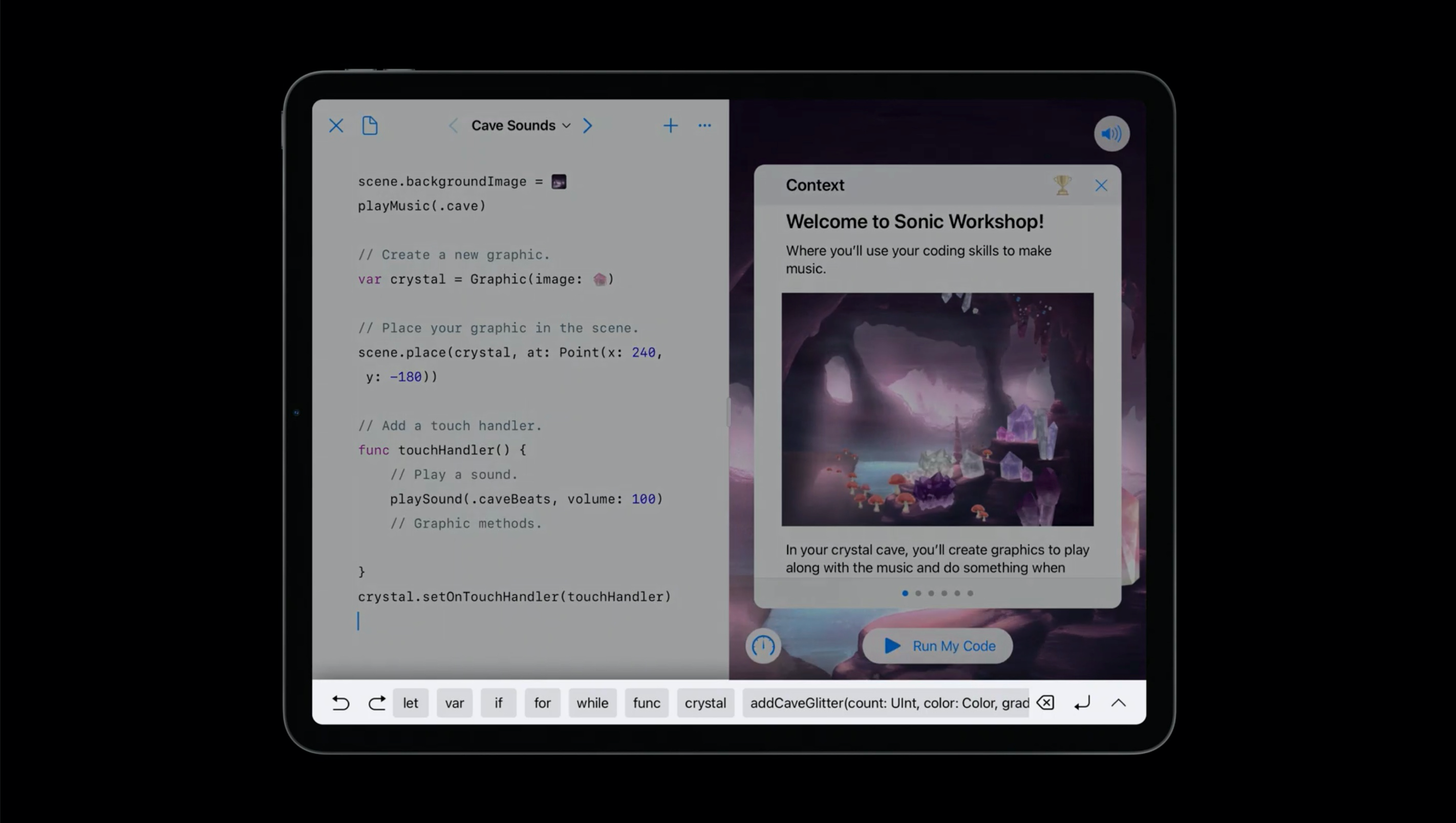Click the return newline icon
Viewport: 1456px width, 823px height.
coord(1082,703)
